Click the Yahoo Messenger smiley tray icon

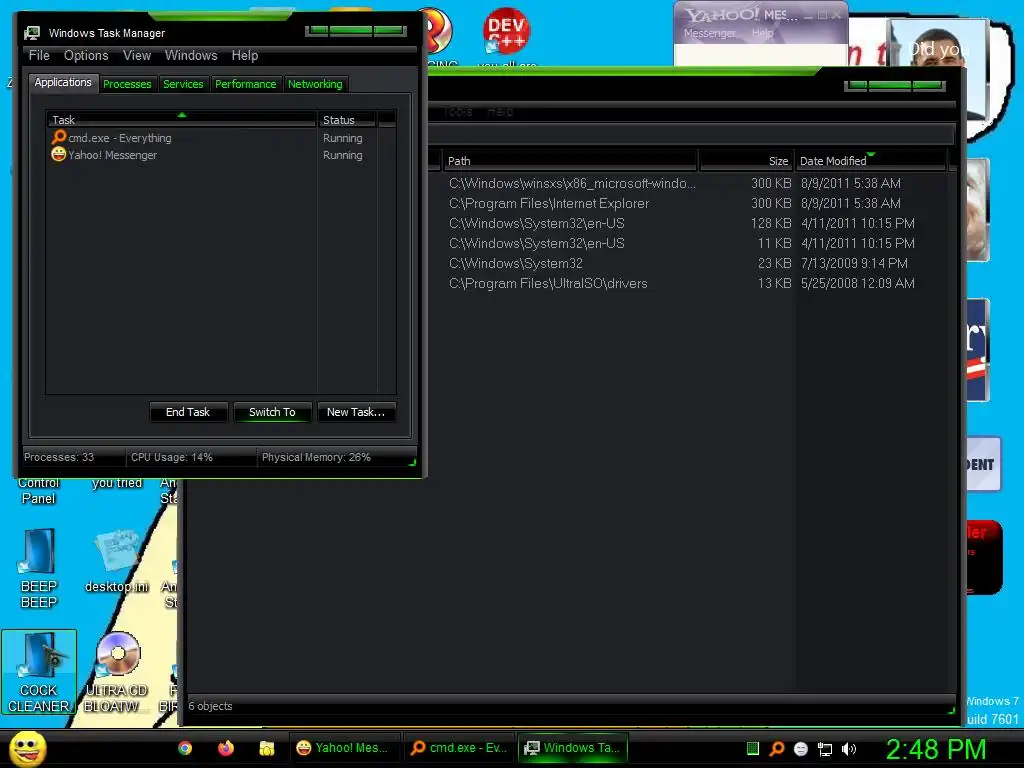click(801, 749)
